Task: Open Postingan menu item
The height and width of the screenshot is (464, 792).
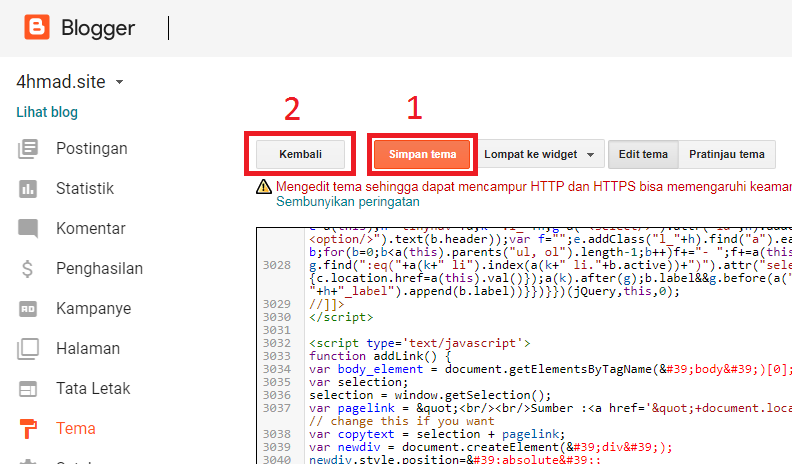Action: 91,148
